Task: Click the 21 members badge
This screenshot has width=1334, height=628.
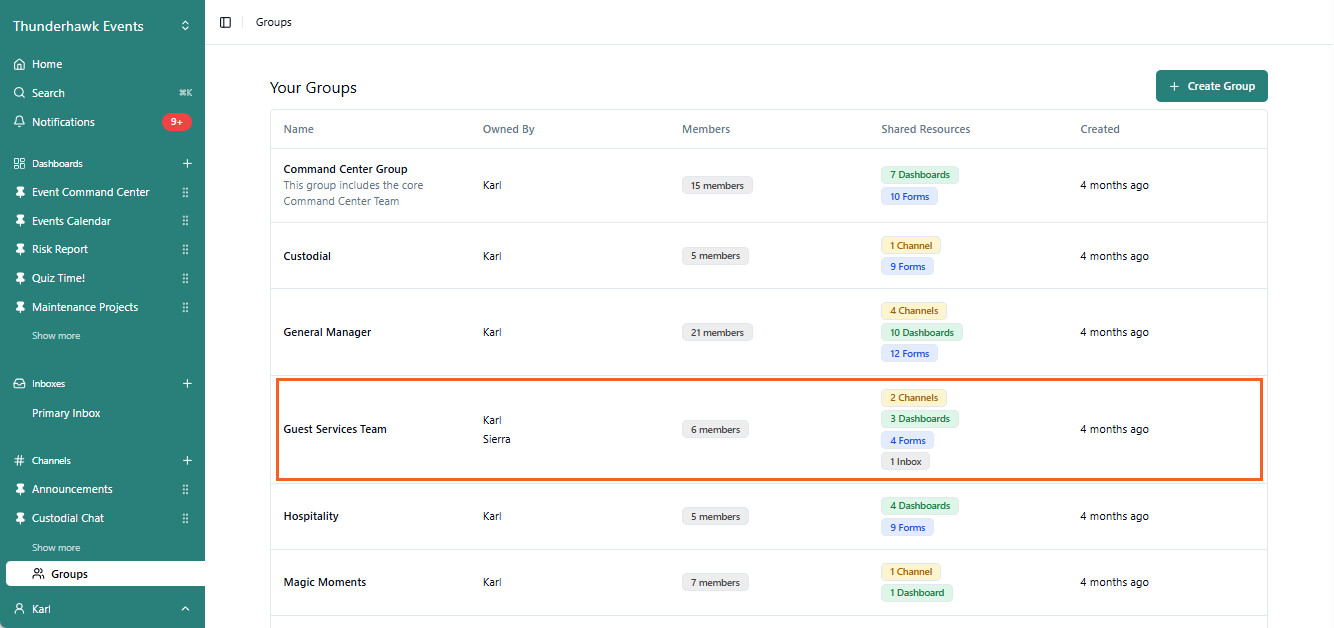Action: tap(717, 332)
